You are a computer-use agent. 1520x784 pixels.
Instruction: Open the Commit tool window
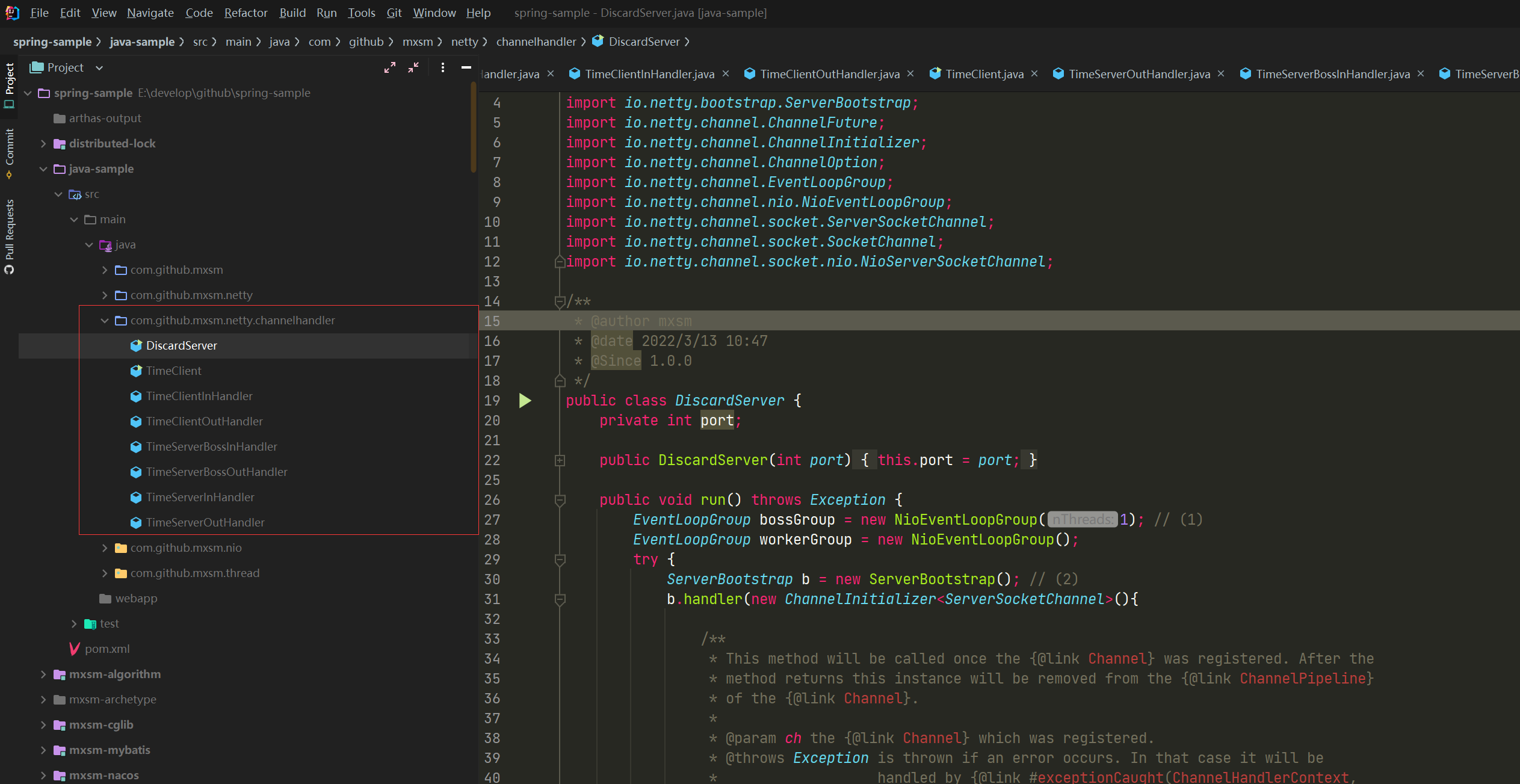pyautogui.click(x=9, y=147)
